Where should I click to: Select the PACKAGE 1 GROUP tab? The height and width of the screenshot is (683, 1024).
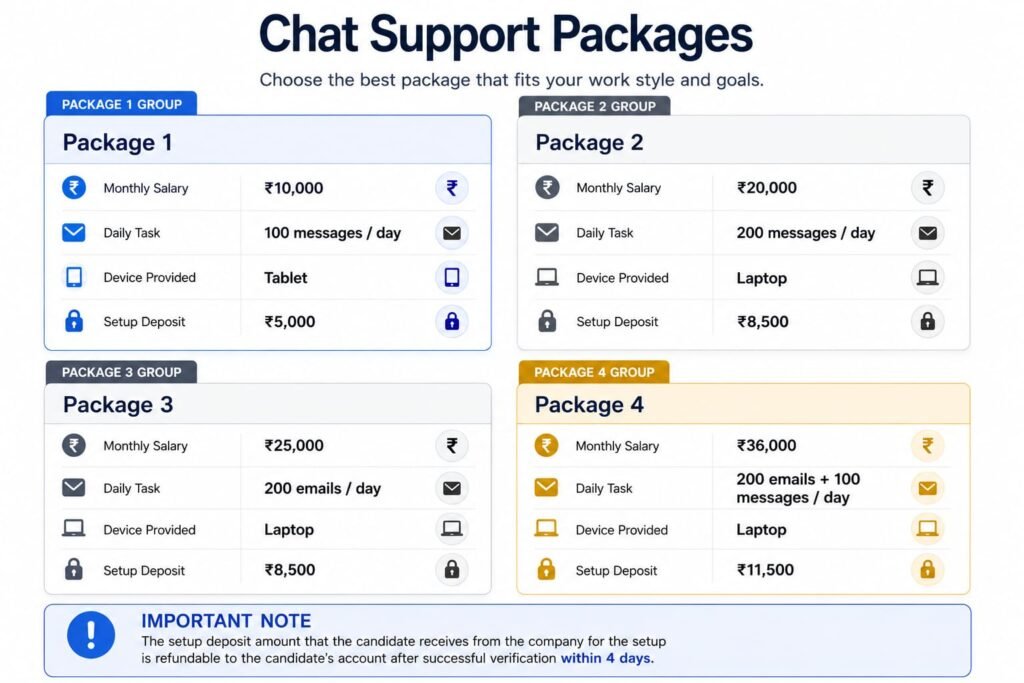tap(121, 104)
